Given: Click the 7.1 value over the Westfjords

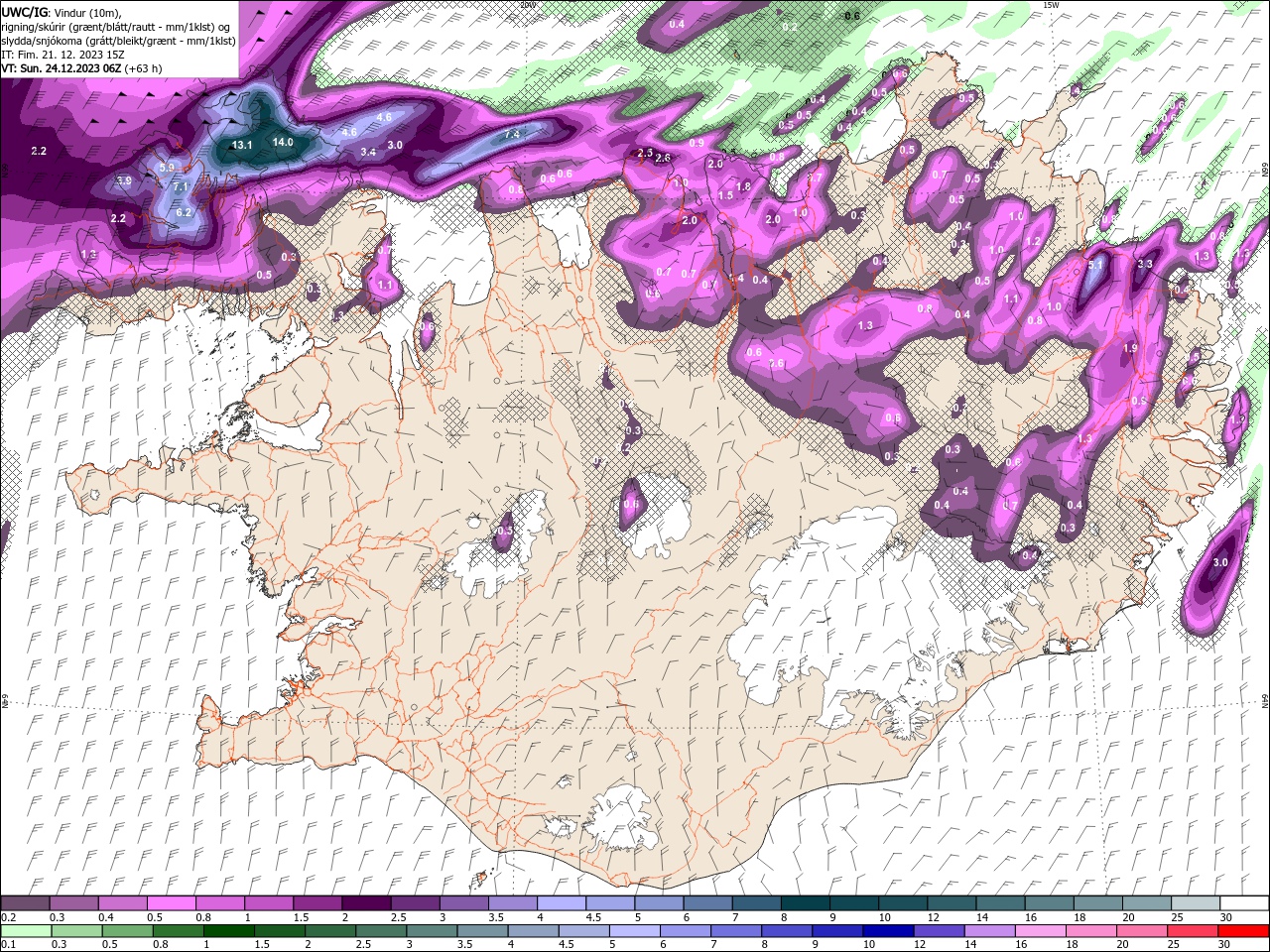Looking at the screenshot, I should (x=181, y=186).
